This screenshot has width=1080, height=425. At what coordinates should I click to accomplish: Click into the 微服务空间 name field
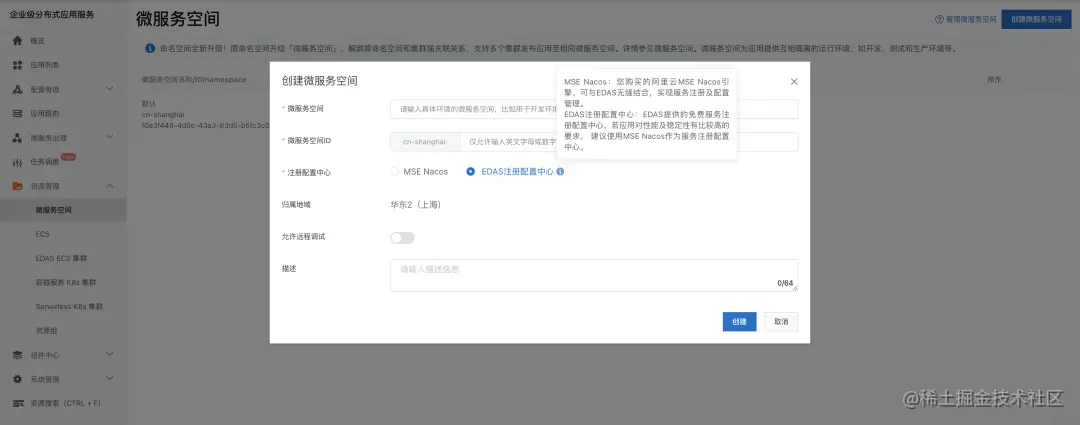[x=594, y=109]
